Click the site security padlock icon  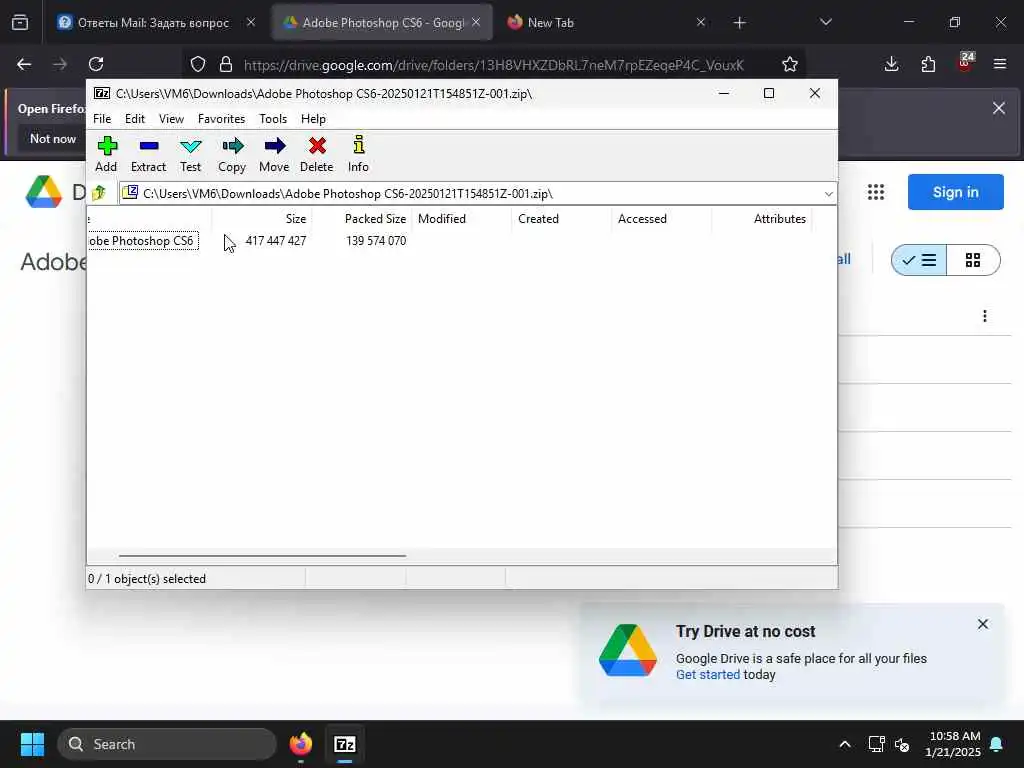click(x=226, y=64)
